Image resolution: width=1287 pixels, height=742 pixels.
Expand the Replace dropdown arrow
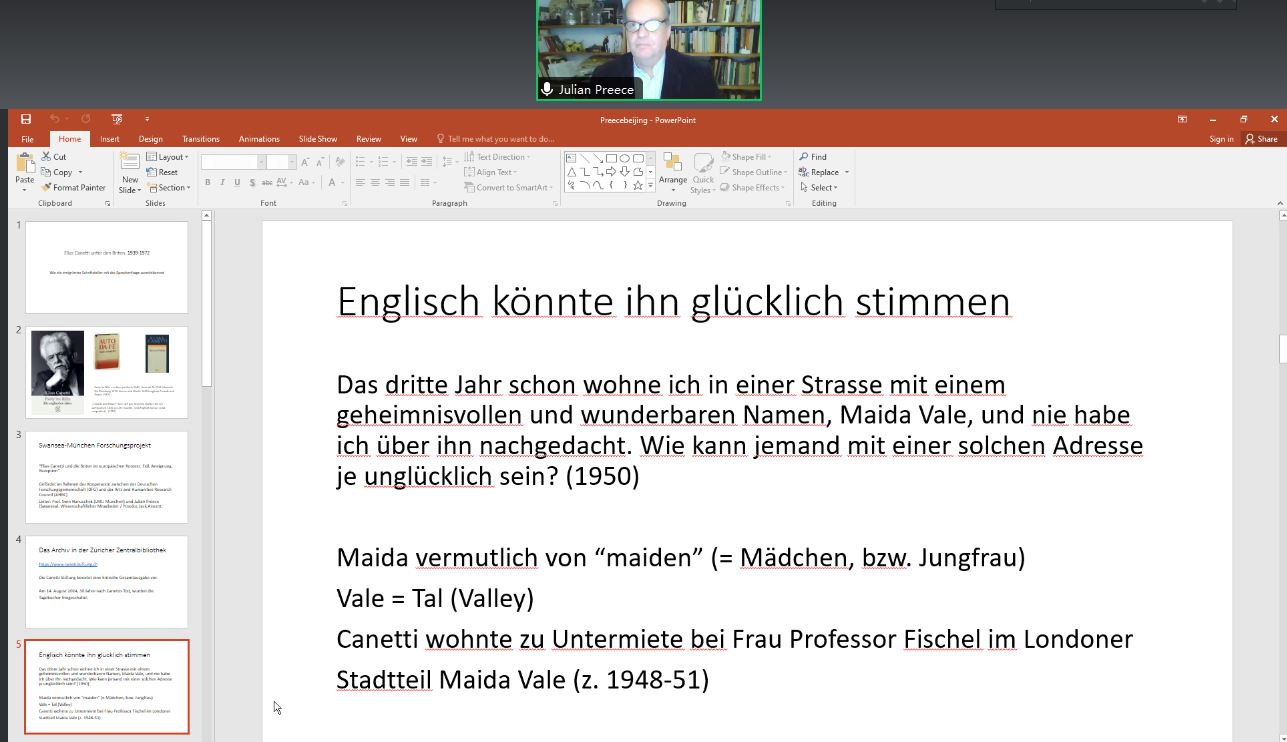pyautogui.click(x=847, y=172)
